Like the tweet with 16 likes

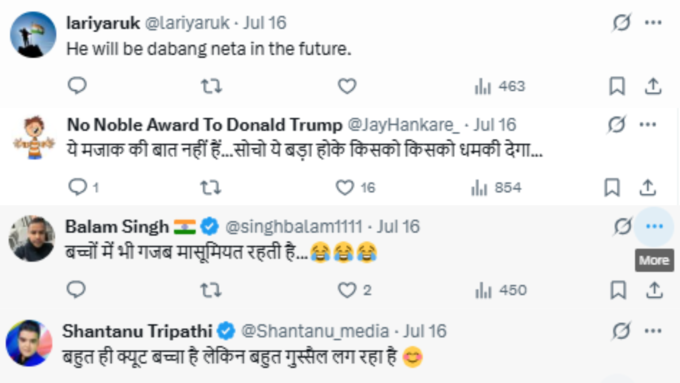[x=355, y=187]
